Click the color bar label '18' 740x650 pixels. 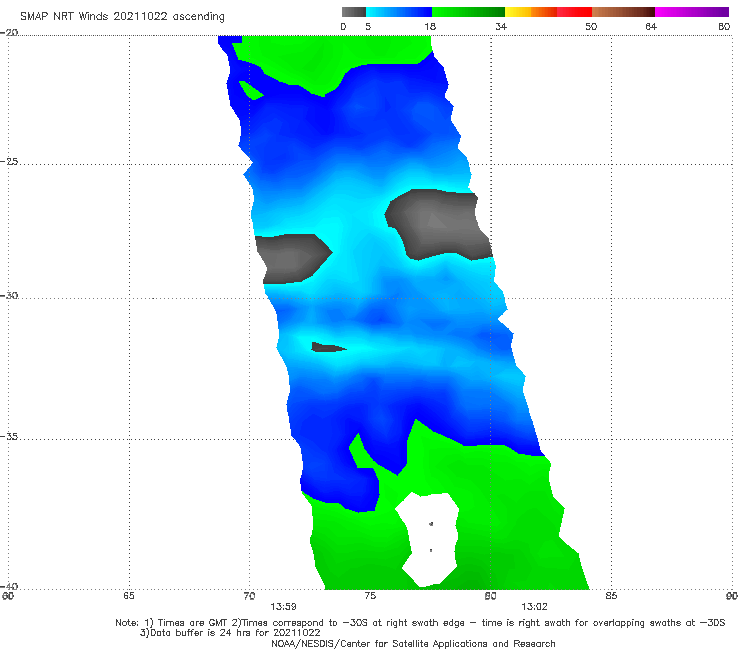click(x=430, y=26)
